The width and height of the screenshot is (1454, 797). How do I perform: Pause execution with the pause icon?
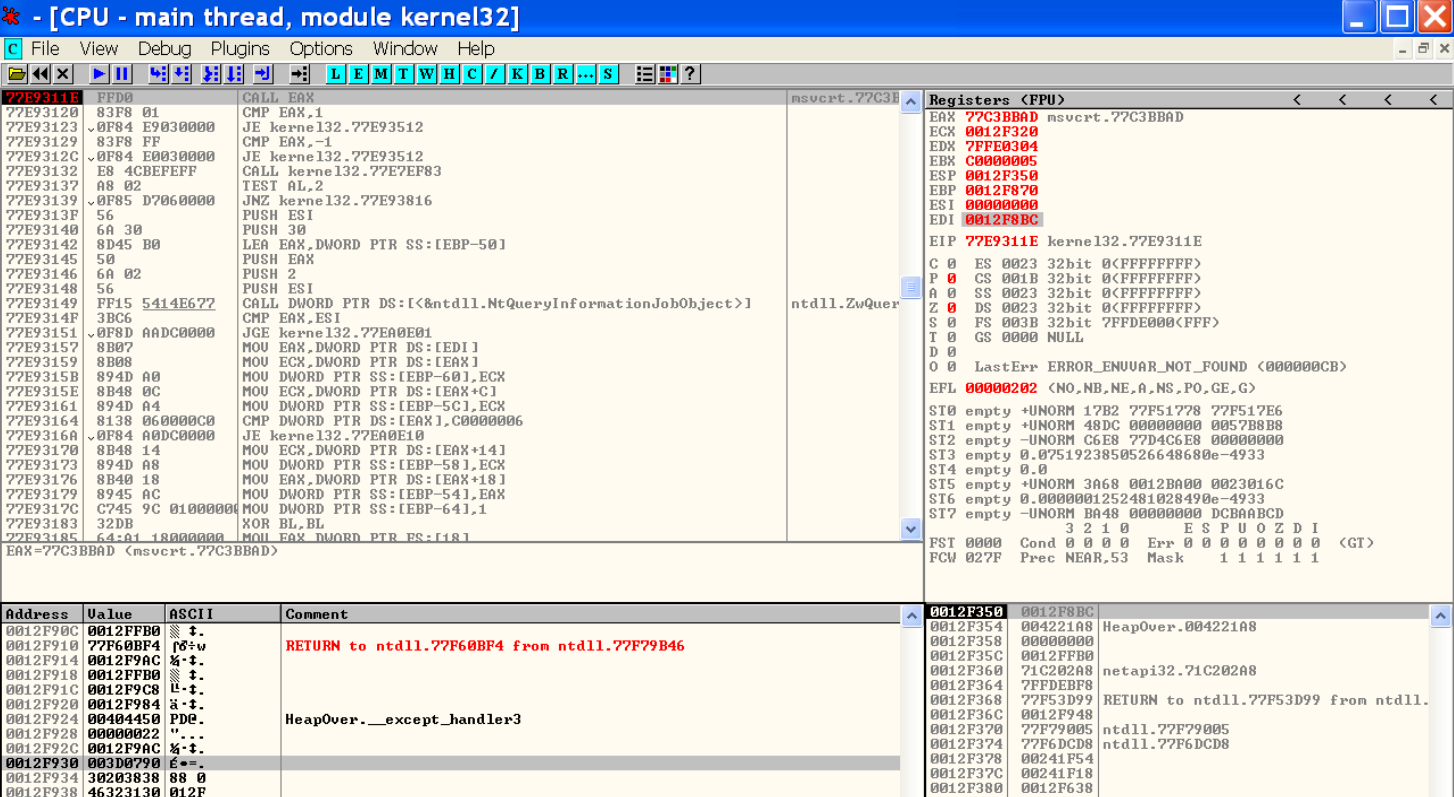point(122,74)
